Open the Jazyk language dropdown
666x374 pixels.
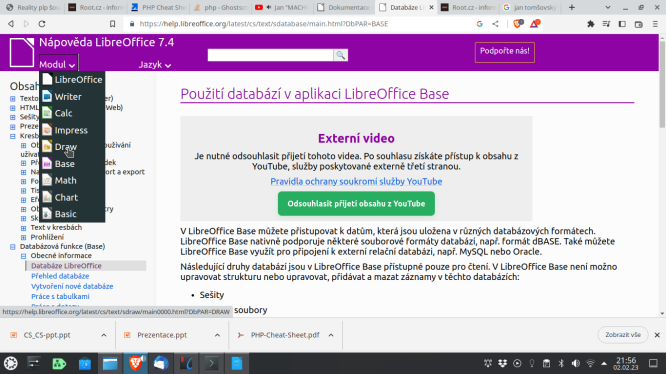pyautogui.click(x=155, y=65)
